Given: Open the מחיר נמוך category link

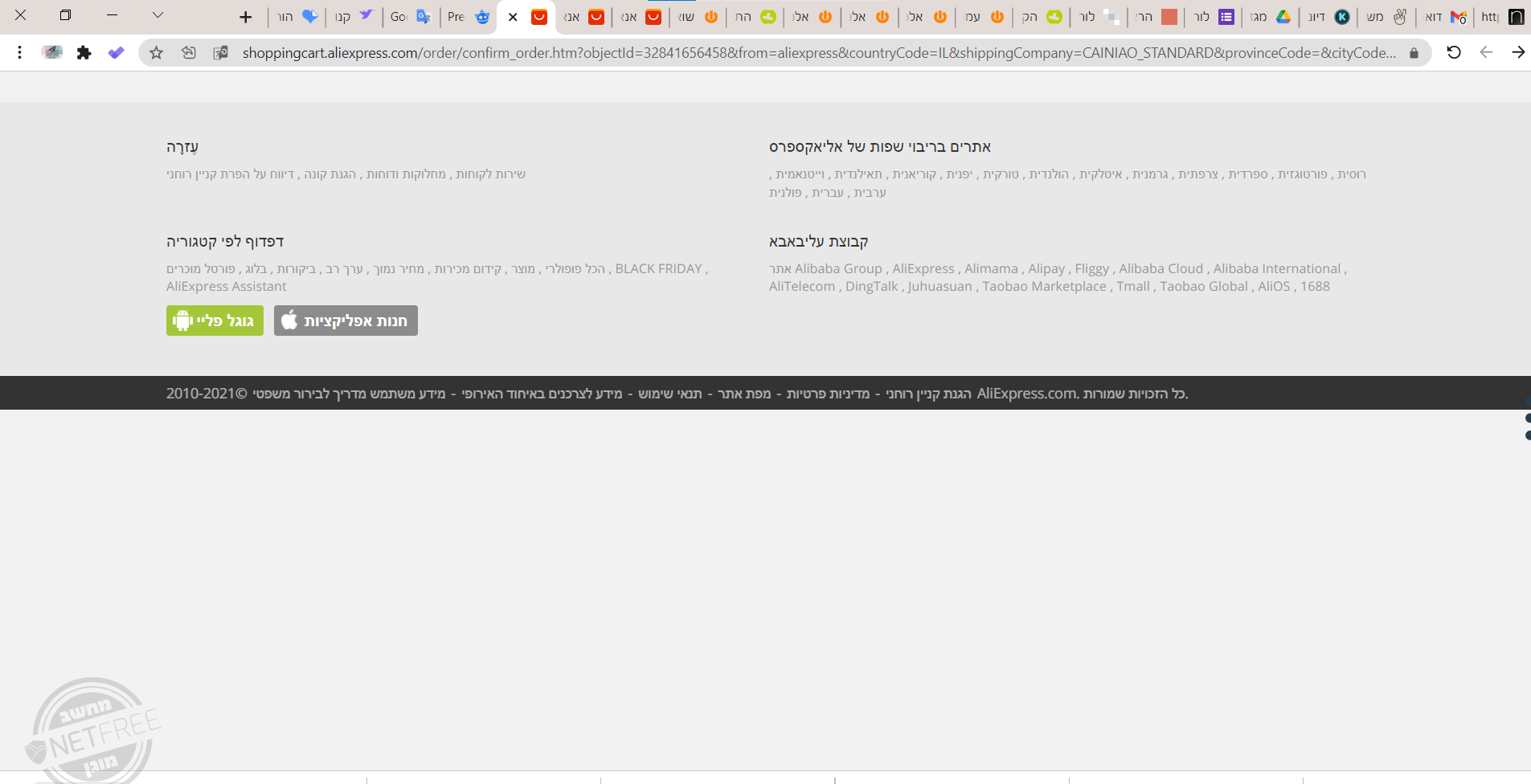Looking at the screenshot, I should click(399, 269).
